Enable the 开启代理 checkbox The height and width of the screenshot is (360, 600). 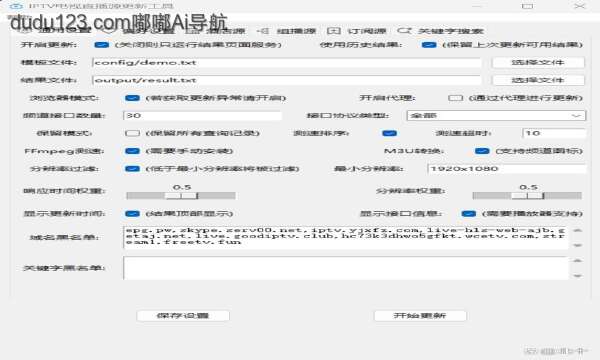coord(455,98)
